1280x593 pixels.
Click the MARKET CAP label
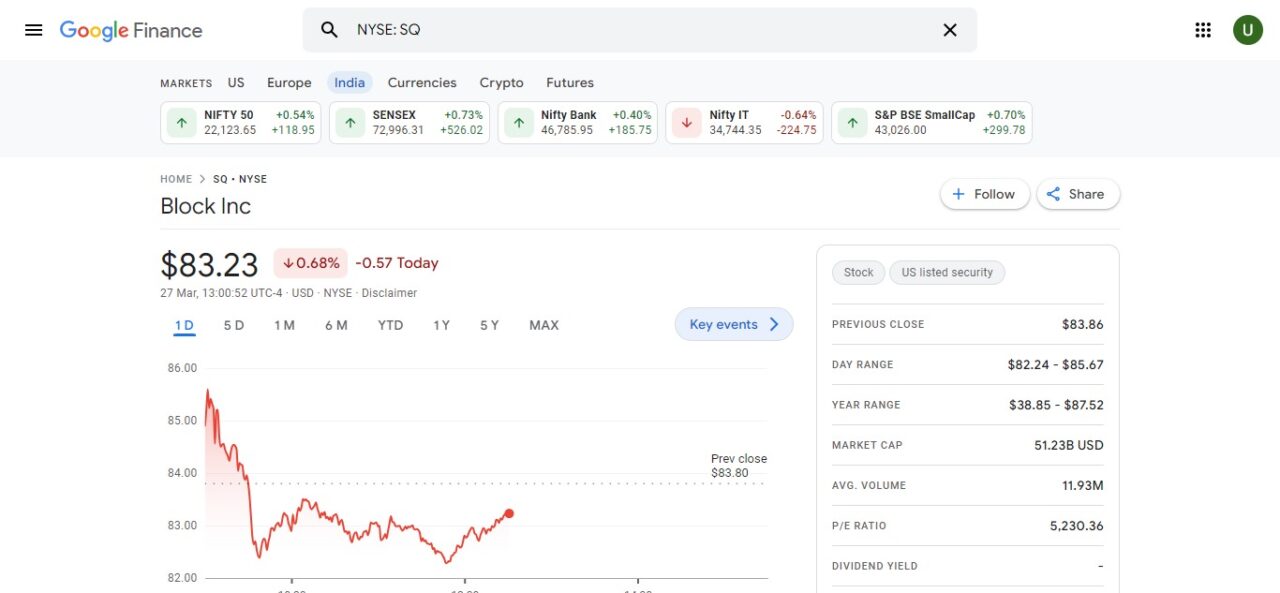pos(867,445)
